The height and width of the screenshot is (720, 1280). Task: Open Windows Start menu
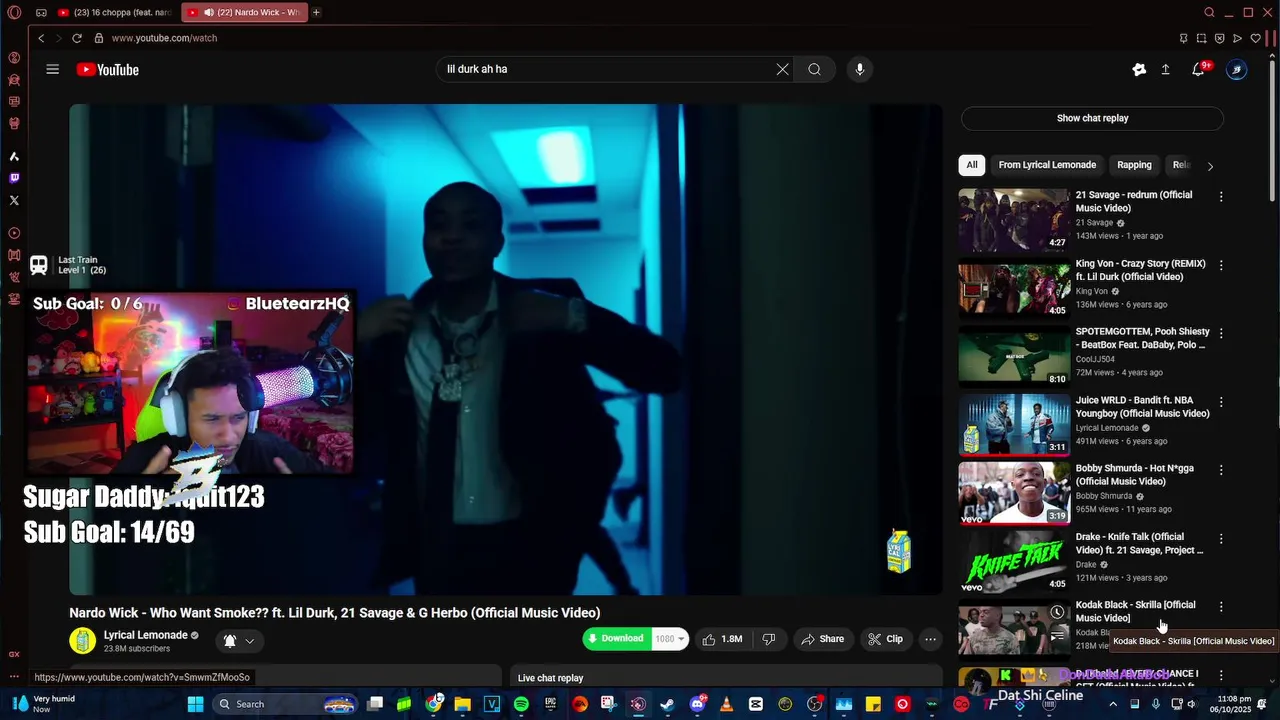pyautogui.click(x=195, y=704)
